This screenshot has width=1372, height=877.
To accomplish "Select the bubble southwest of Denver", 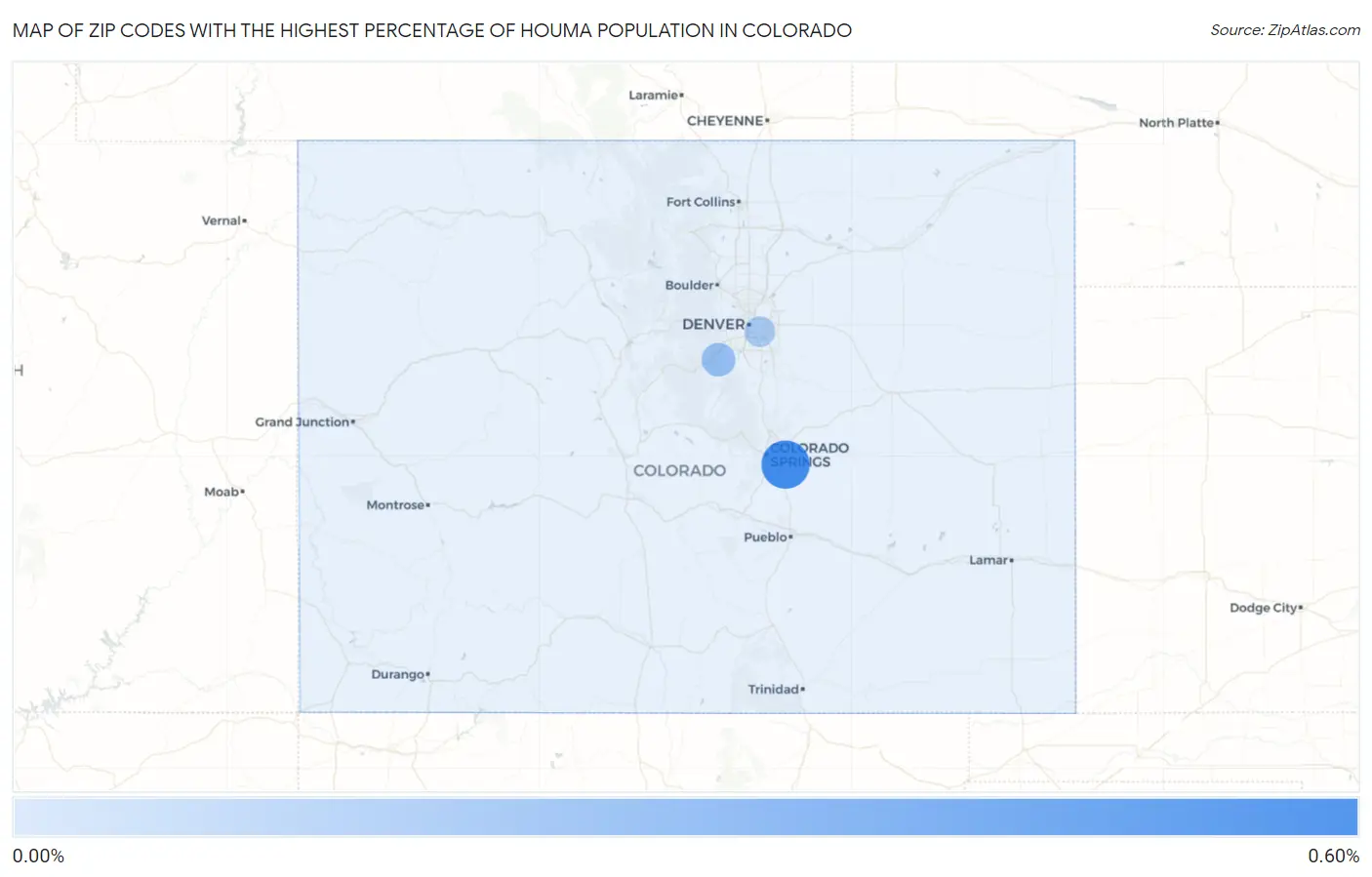I will coord(718,360).
